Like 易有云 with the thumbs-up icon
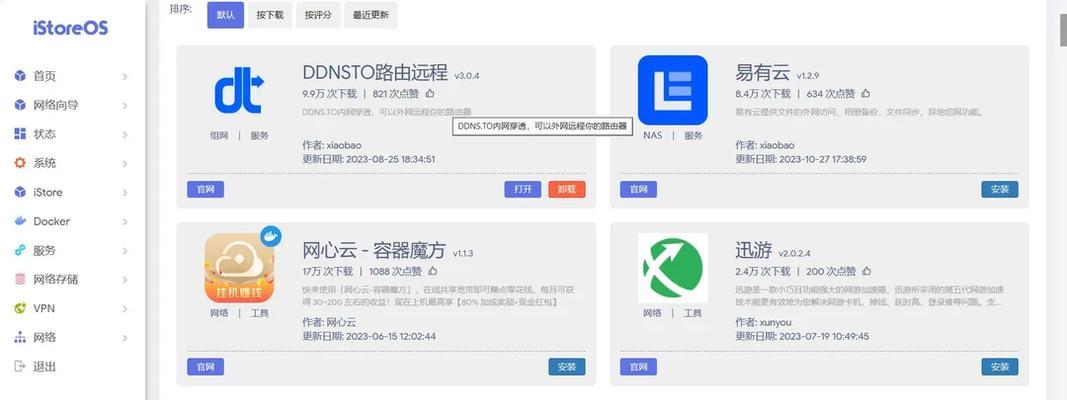Image resolution: width=1067 pixels, height=400 pixels. coord(865,93)
